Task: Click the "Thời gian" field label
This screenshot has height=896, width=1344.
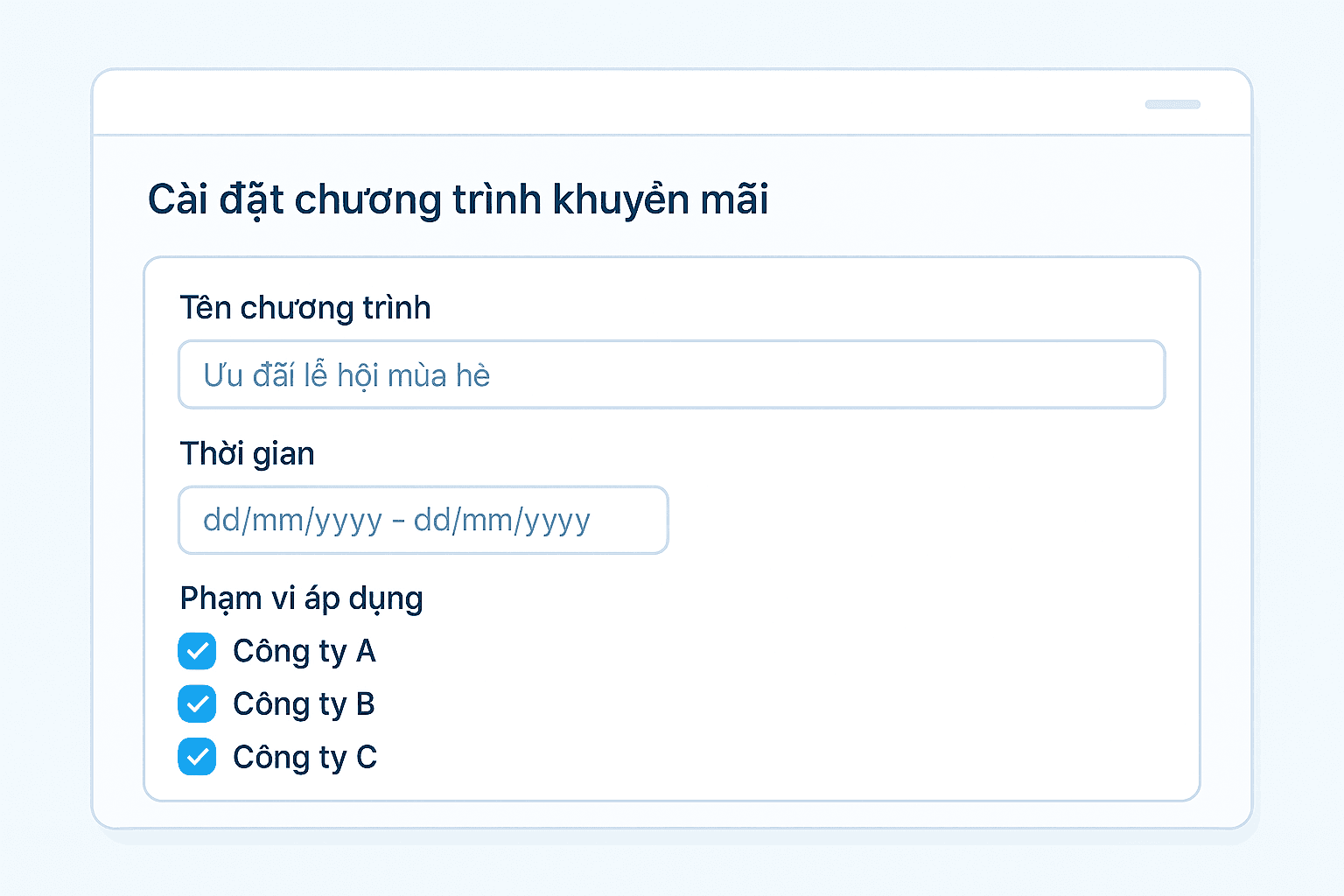Action: [x=247, y=454]
